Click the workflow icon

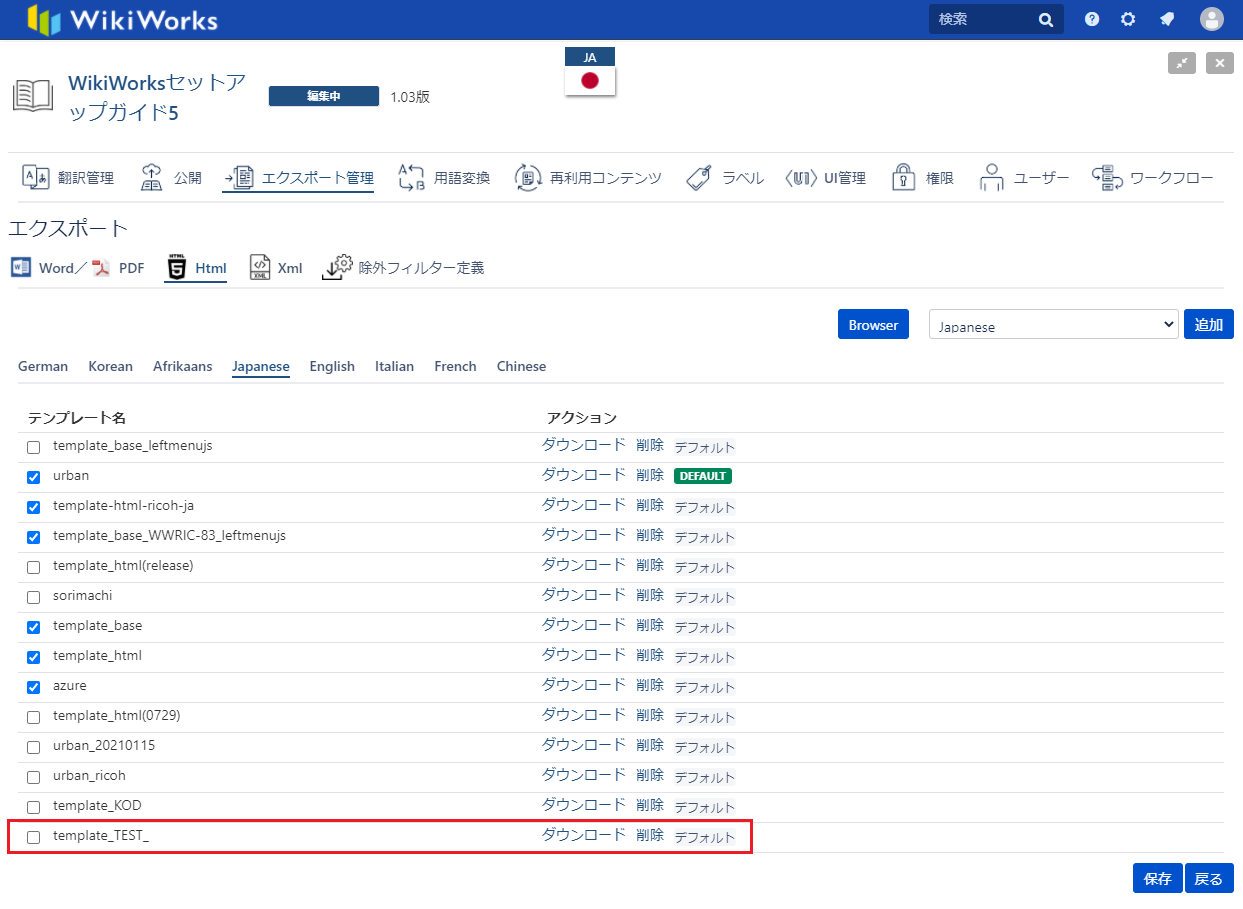[1106, 178]
